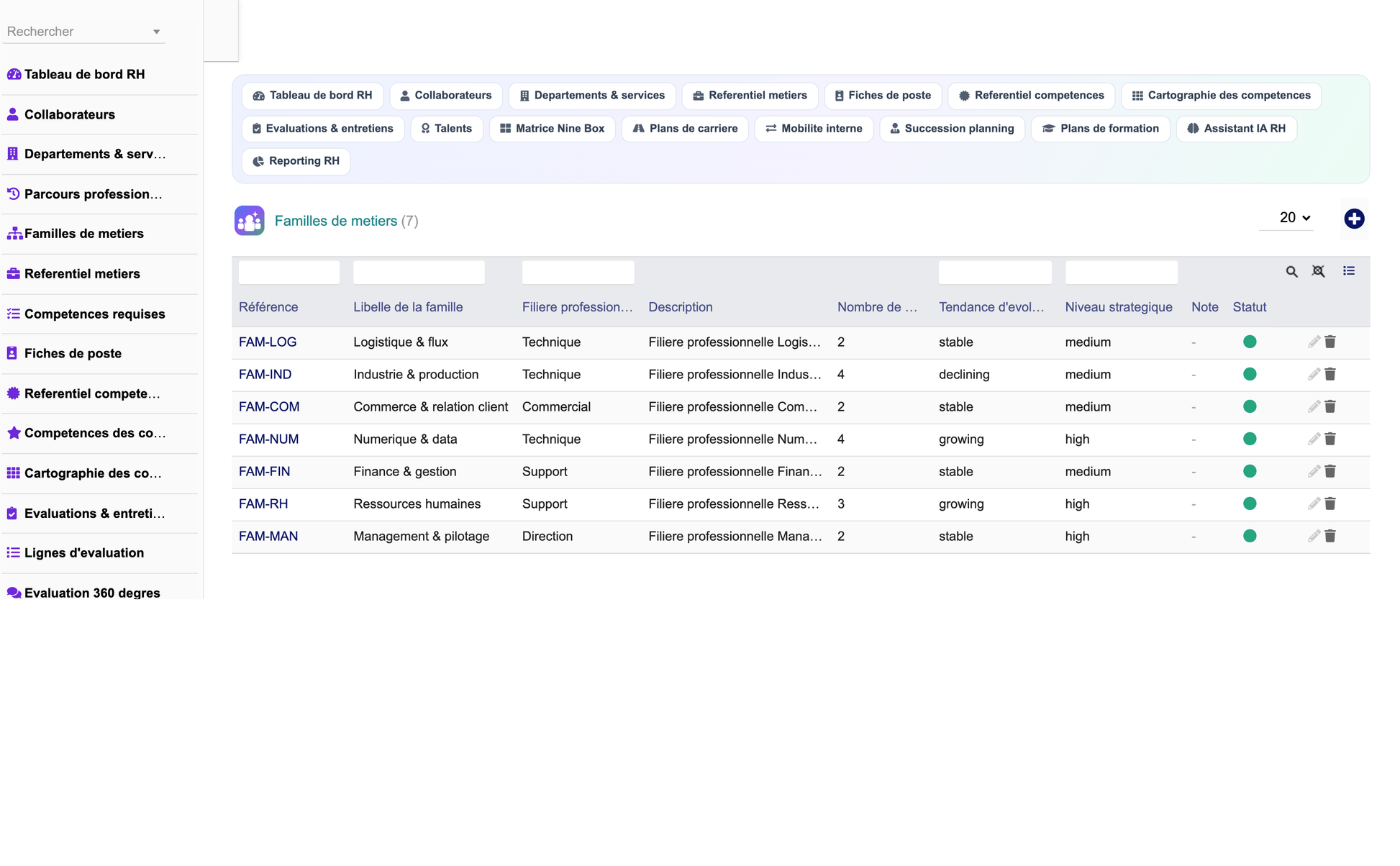
Task: Edit the FAM-COM row with pencil icon
Action: coord(1314,406)
